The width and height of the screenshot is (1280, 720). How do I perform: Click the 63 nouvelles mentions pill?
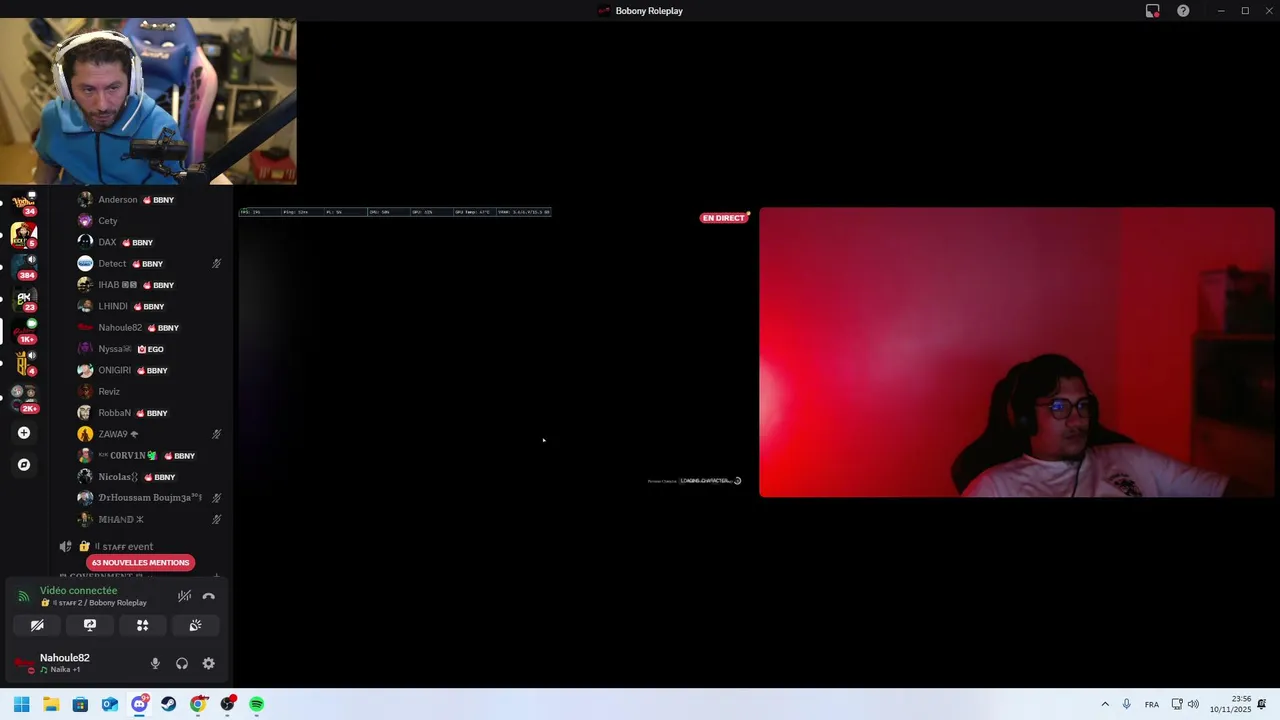(x=140, y=562)
